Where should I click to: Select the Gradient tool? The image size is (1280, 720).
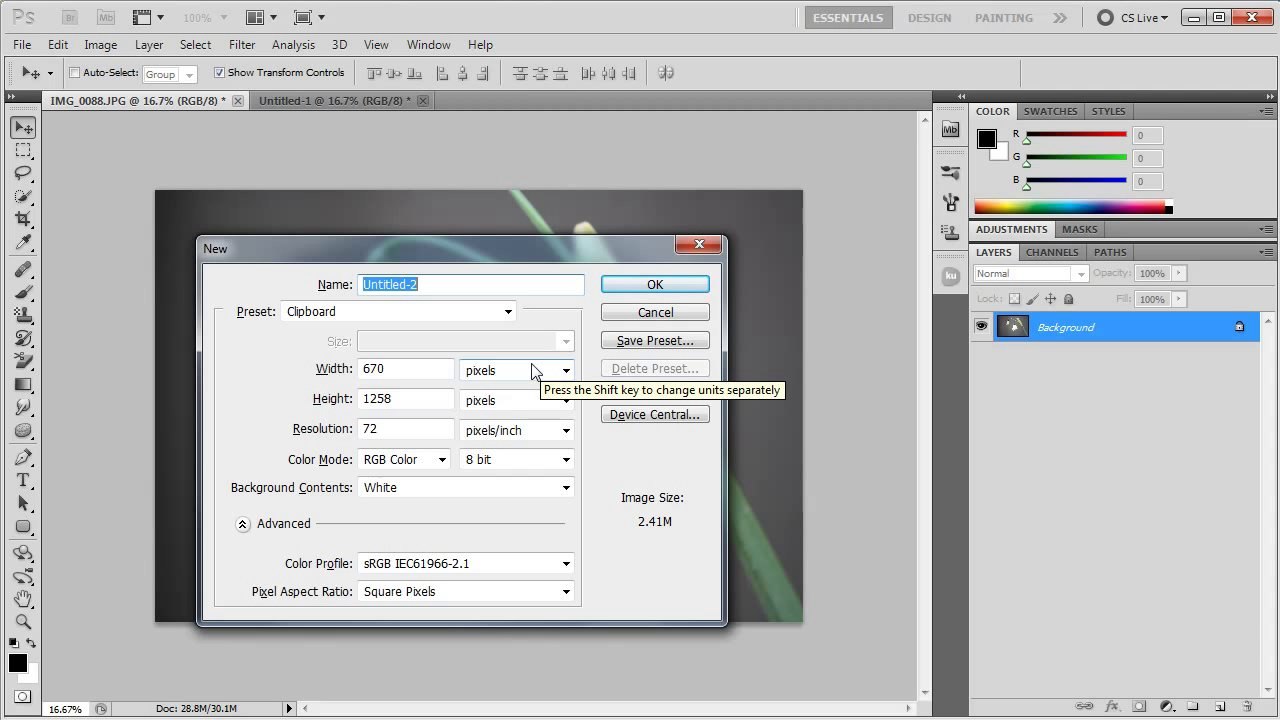pos(24,385)
